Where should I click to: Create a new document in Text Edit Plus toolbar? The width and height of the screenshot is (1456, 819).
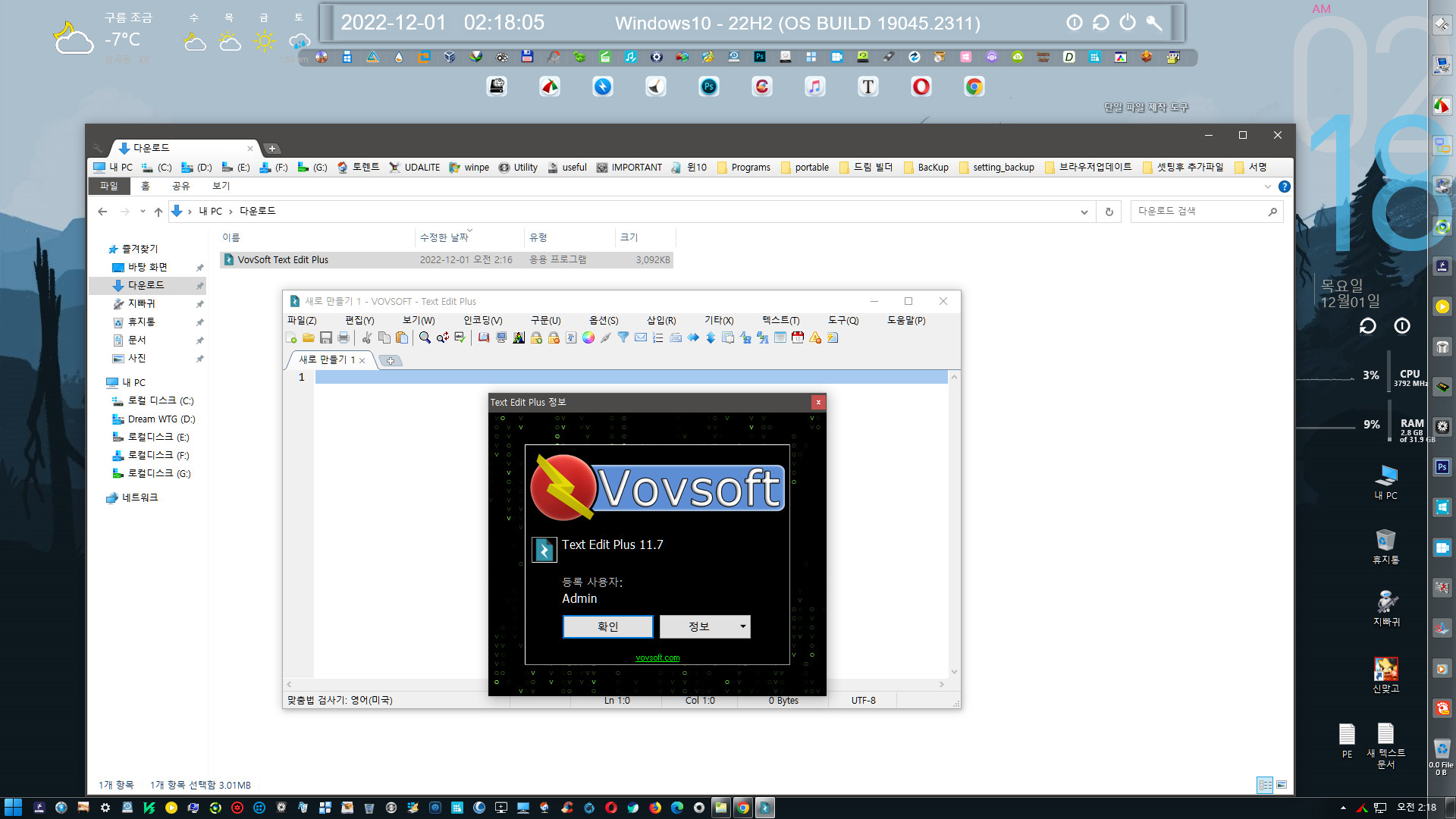[291, 338]
